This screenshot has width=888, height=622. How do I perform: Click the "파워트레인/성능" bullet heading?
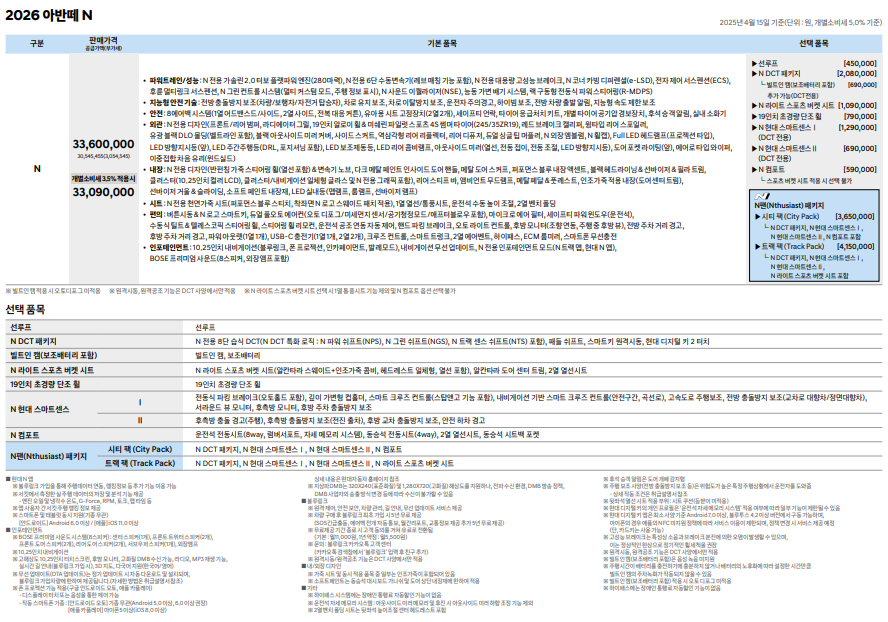tap(174, 80)
